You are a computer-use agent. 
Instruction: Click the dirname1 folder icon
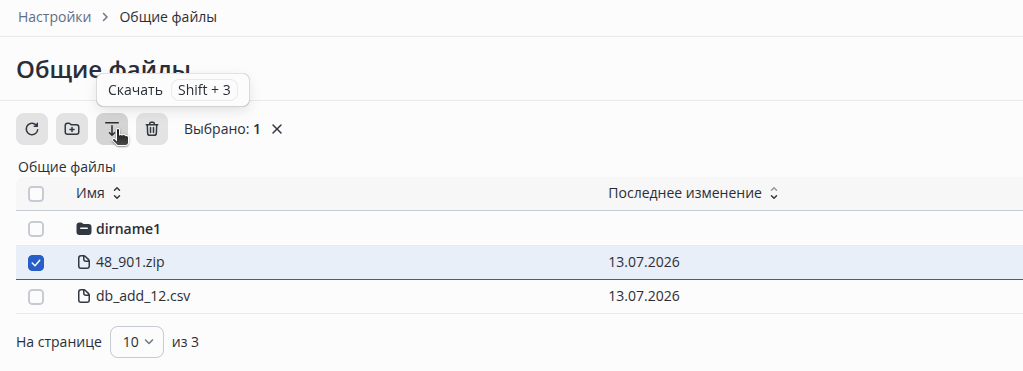(84, 229)
